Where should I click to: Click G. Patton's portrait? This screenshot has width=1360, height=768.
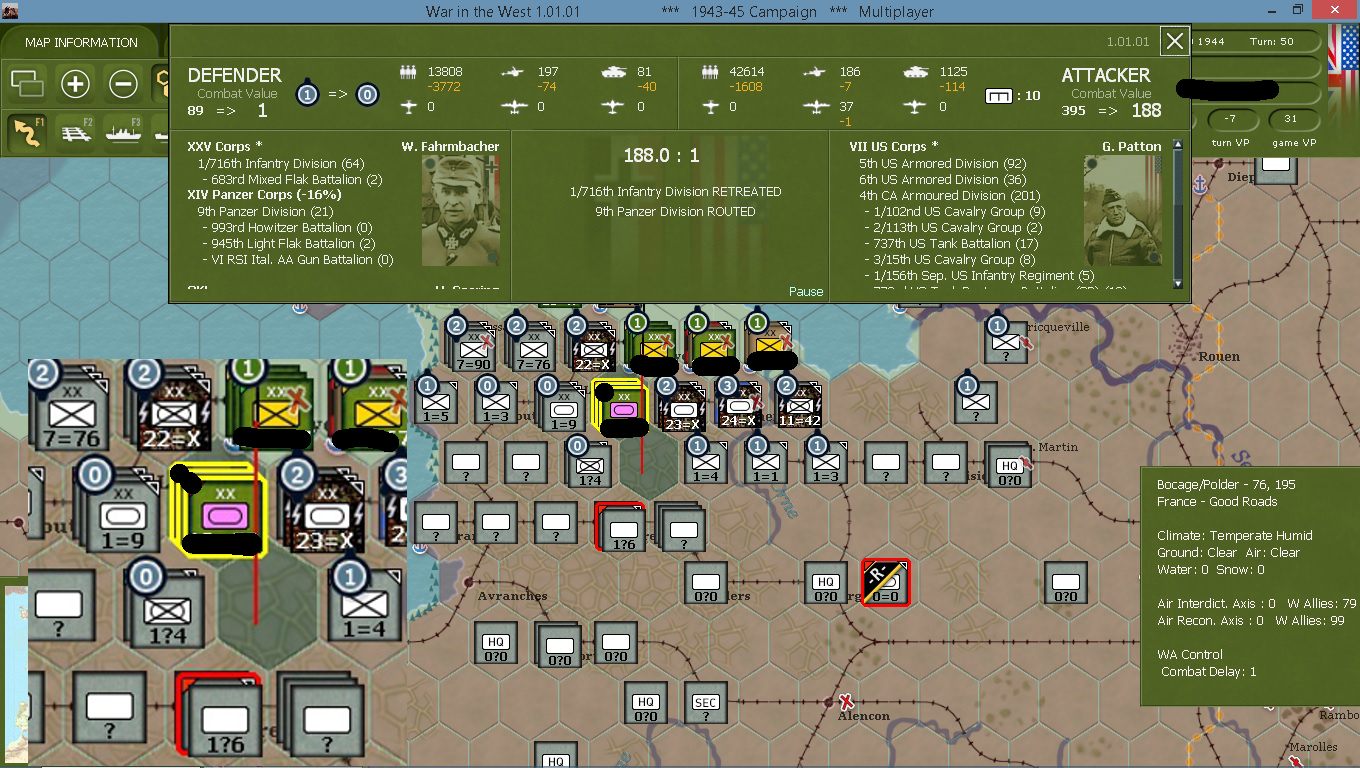click(x=1123, y=210)
